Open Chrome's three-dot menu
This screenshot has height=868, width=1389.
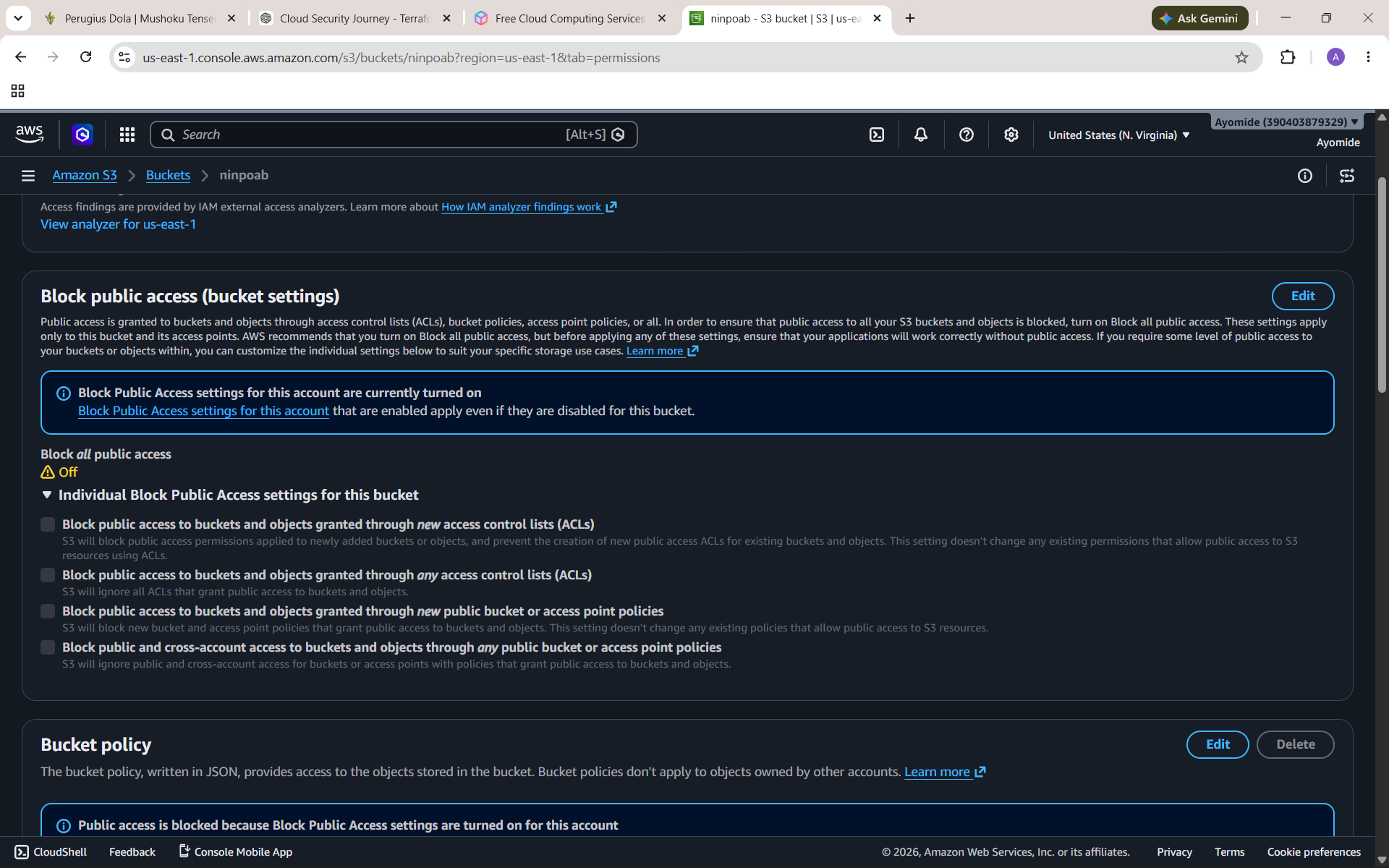[x=1368, y=57]
